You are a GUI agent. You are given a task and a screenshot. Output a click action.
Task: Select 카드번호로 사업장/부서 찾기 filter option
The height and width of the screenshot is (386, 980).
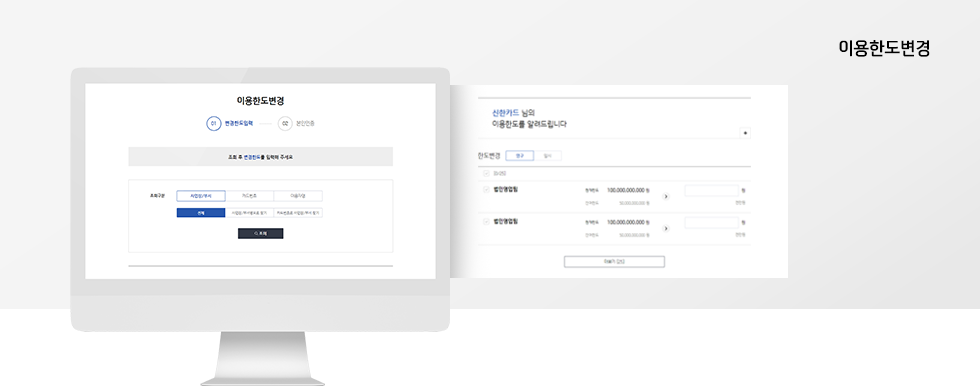(298, 213)
